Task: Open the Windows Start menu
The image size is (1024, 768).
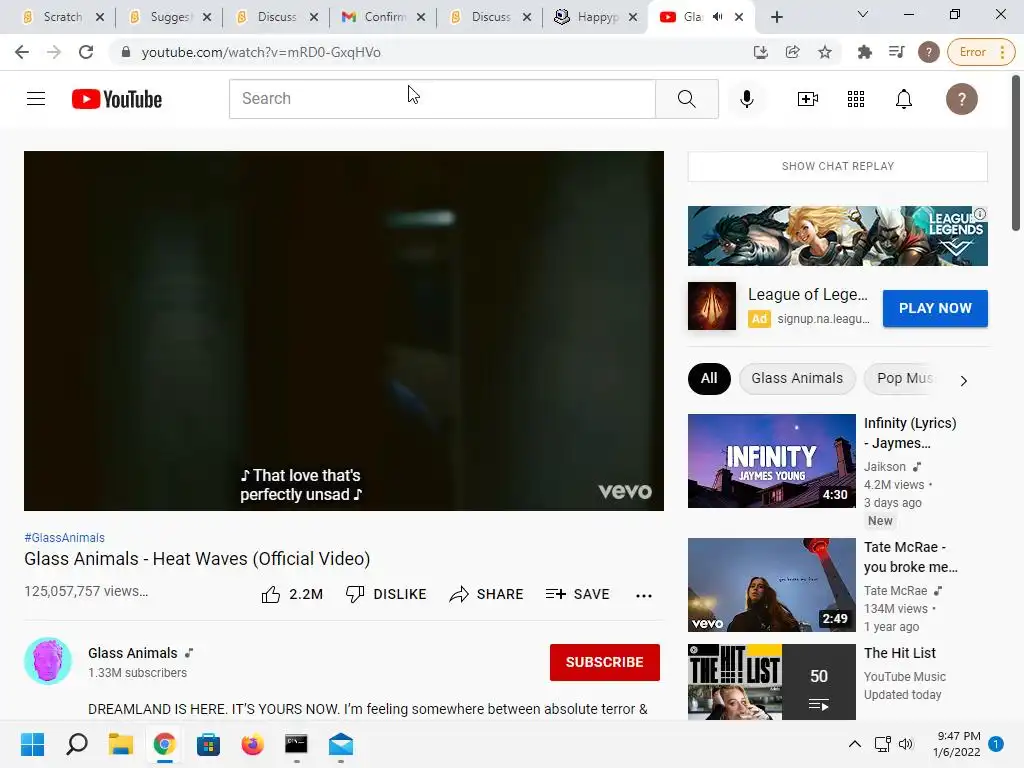Action: (32, 744)
